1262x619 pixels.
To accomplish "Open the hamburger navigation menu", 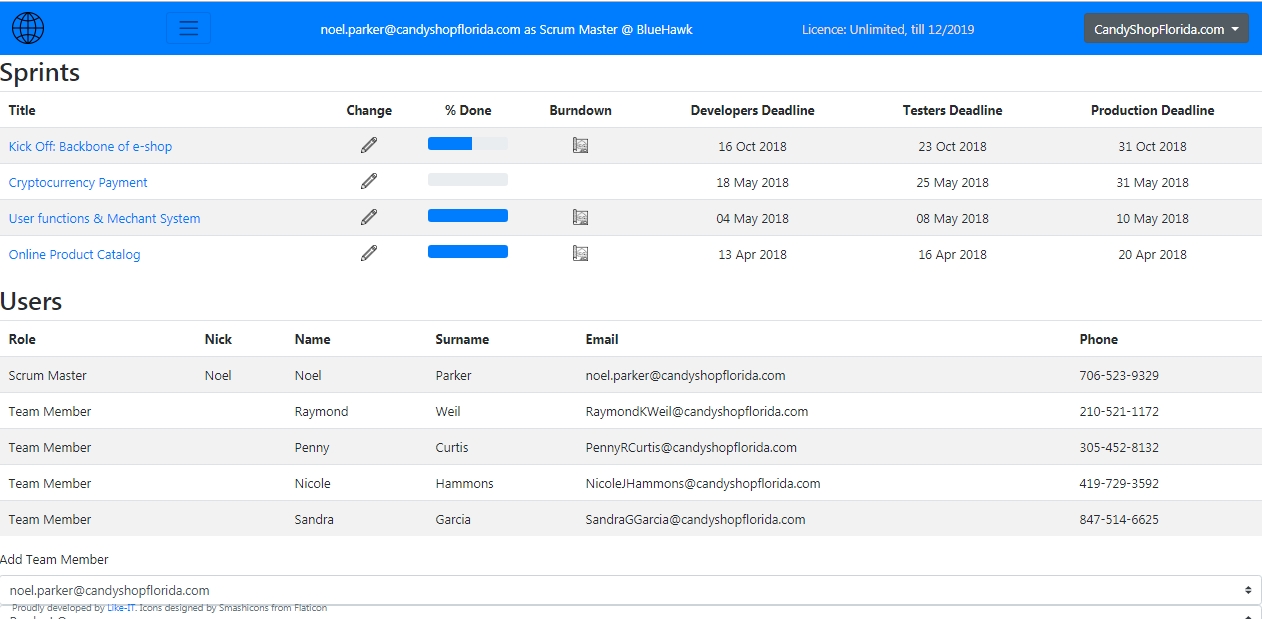I will pyautogui.click(x=188, y=28).
